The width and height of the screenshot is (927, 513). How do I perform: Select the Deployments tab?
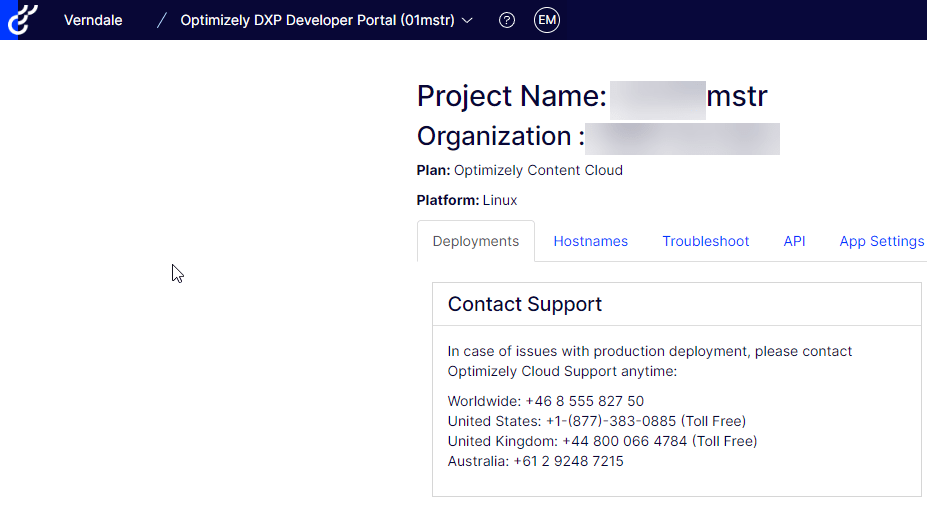[x=476, y=241]
